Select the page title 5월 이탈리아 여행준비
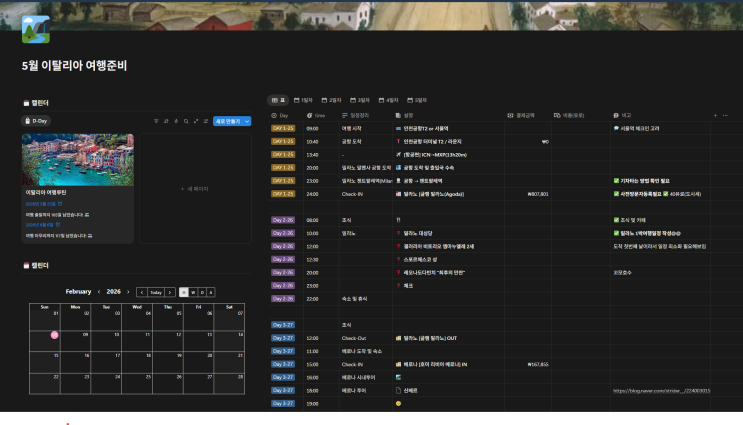Screen dimensions: 743x425 click(74, 65)
